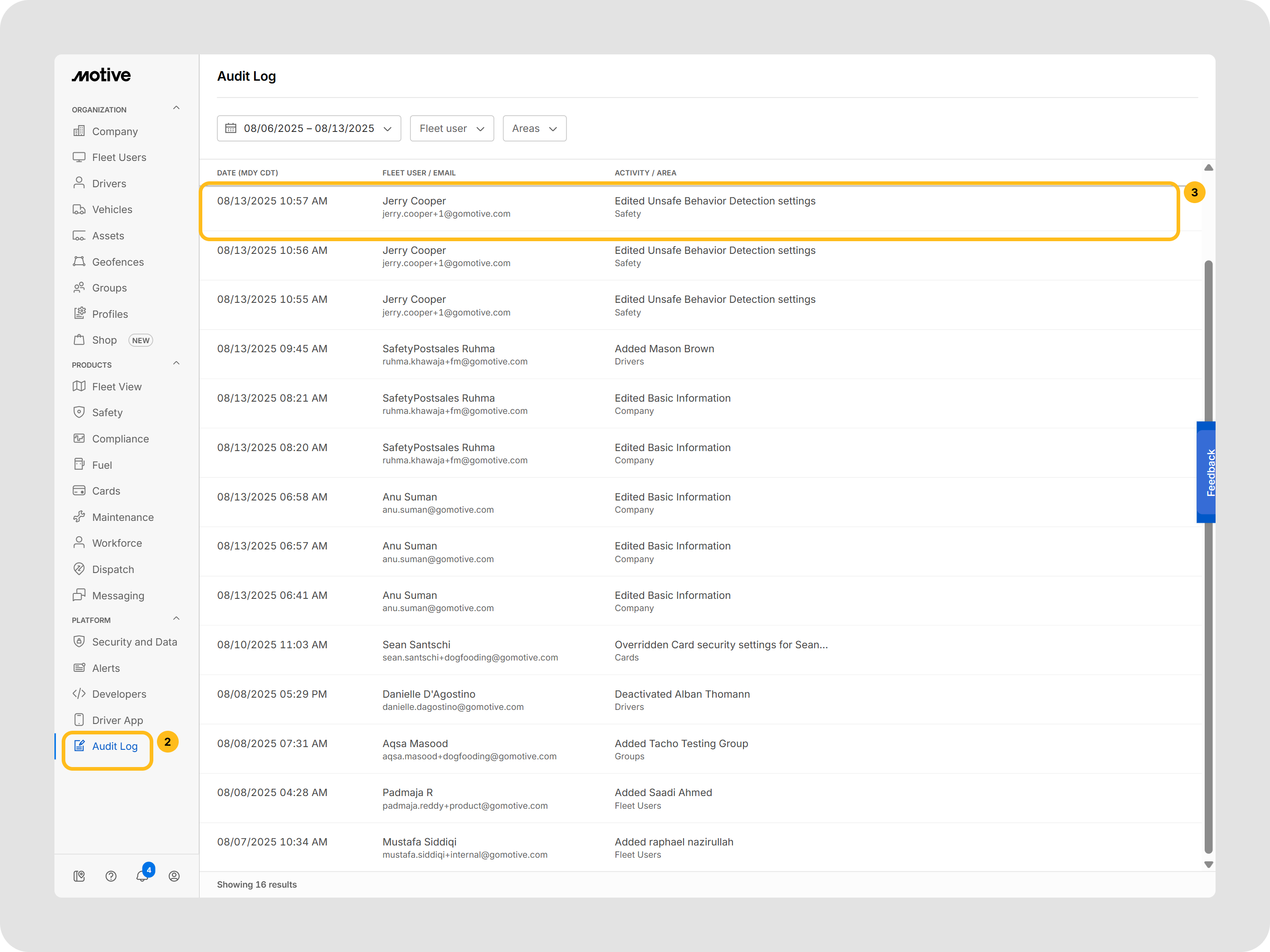Screen dimensions: 1270x952
Task: Collapse the Products section chevron
Action: [x=176, y=363]
